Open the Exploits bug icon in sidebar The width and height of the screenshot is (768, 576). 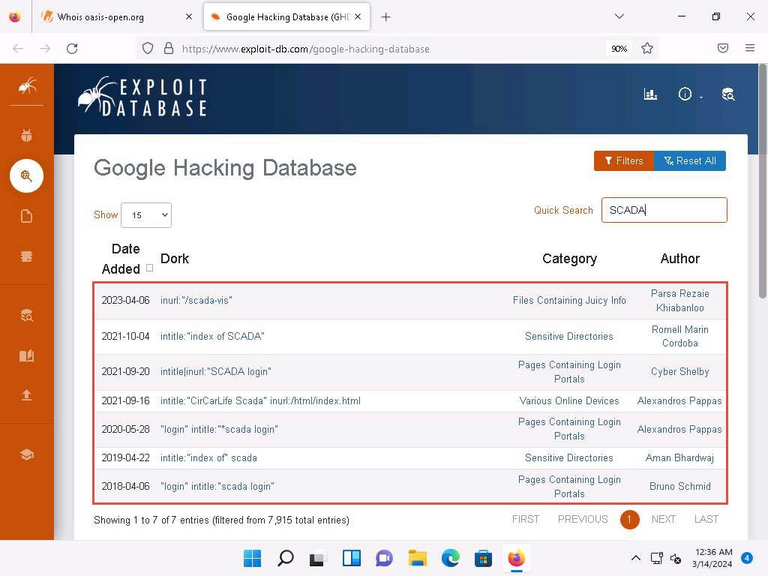coord(27,135)
